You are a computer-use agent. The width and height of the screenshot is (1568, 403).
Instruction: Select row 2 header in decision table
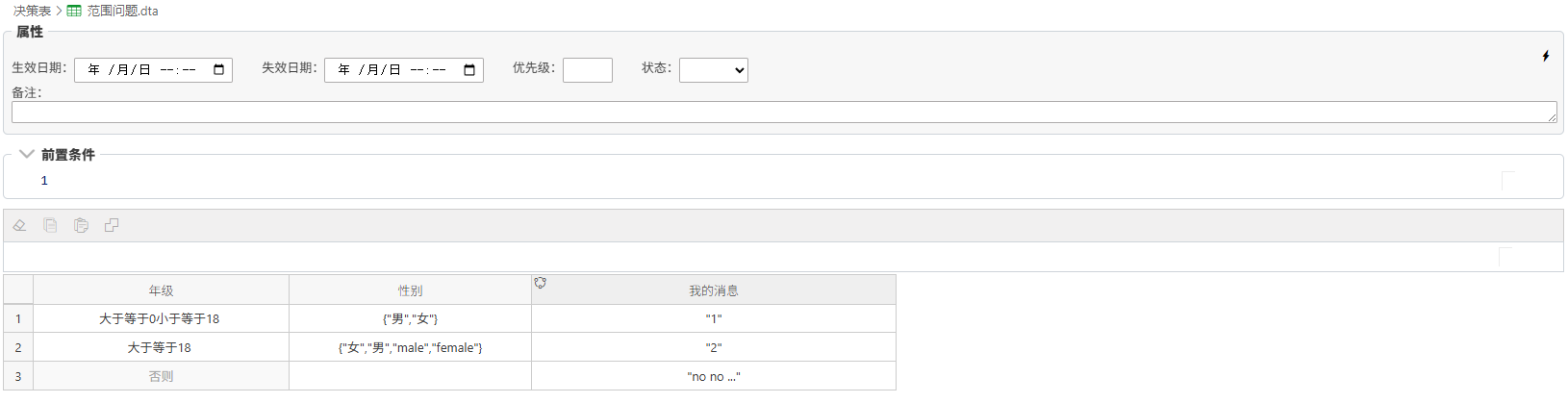click(x=18, y=347)
